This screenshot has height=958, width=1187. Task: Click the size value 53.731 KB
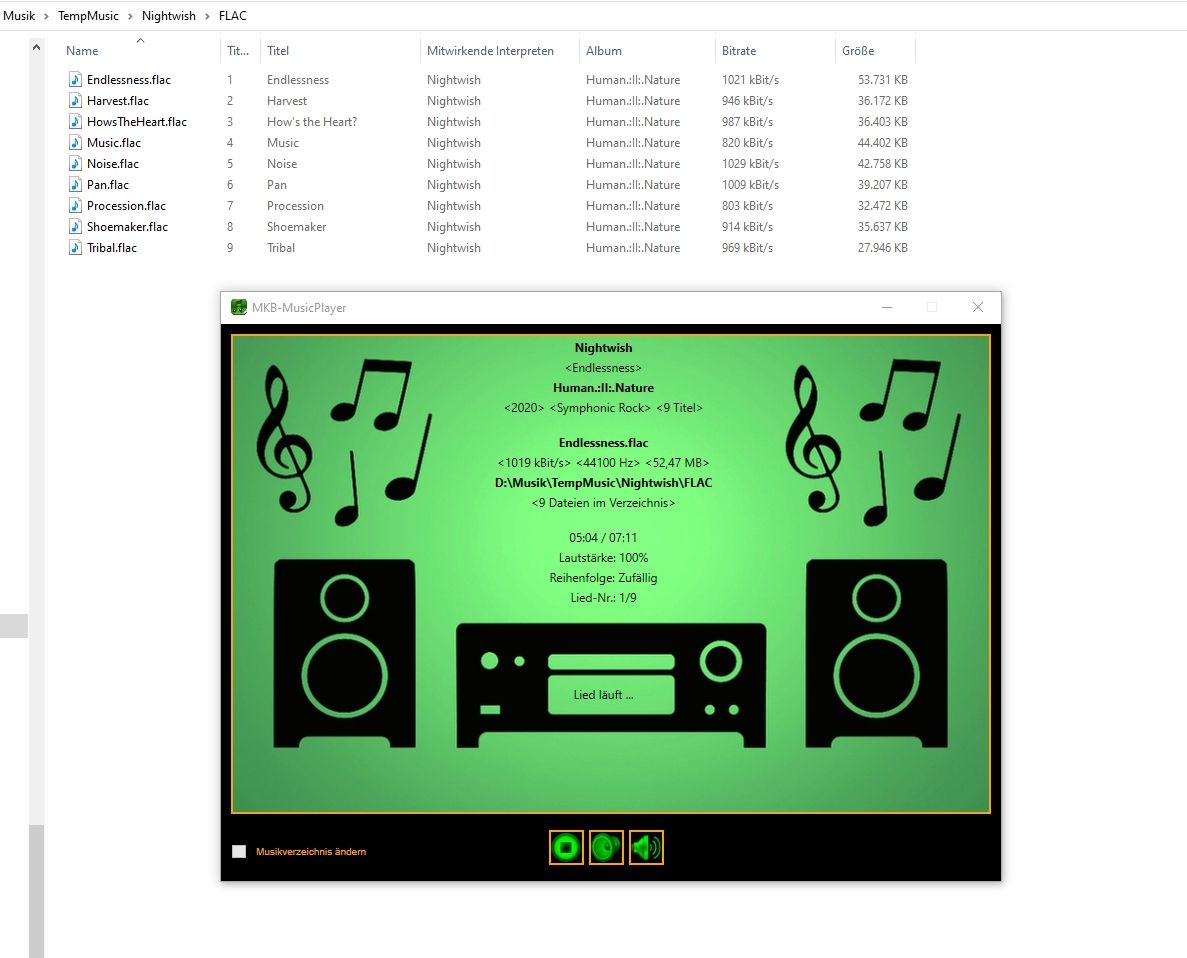tap(883, 80)
